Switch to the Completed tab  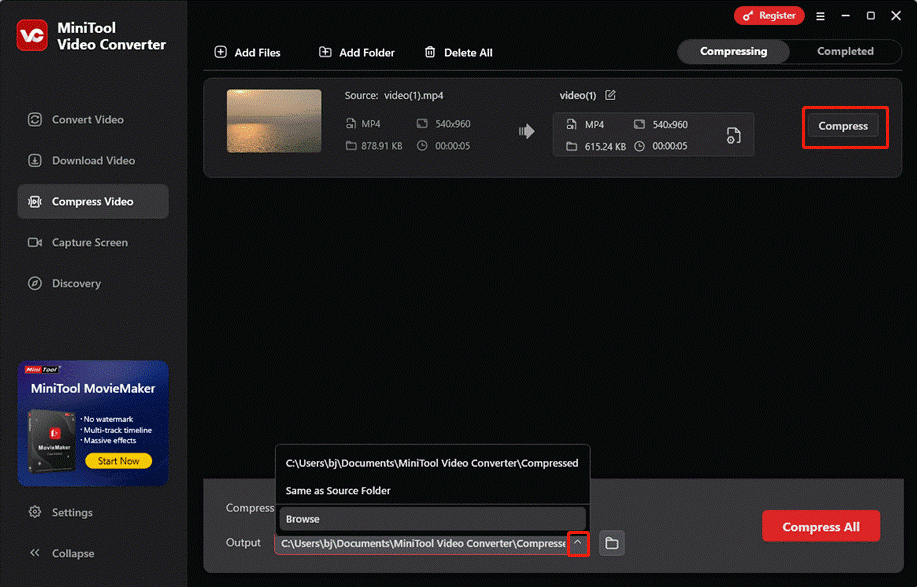pos(845,51)
